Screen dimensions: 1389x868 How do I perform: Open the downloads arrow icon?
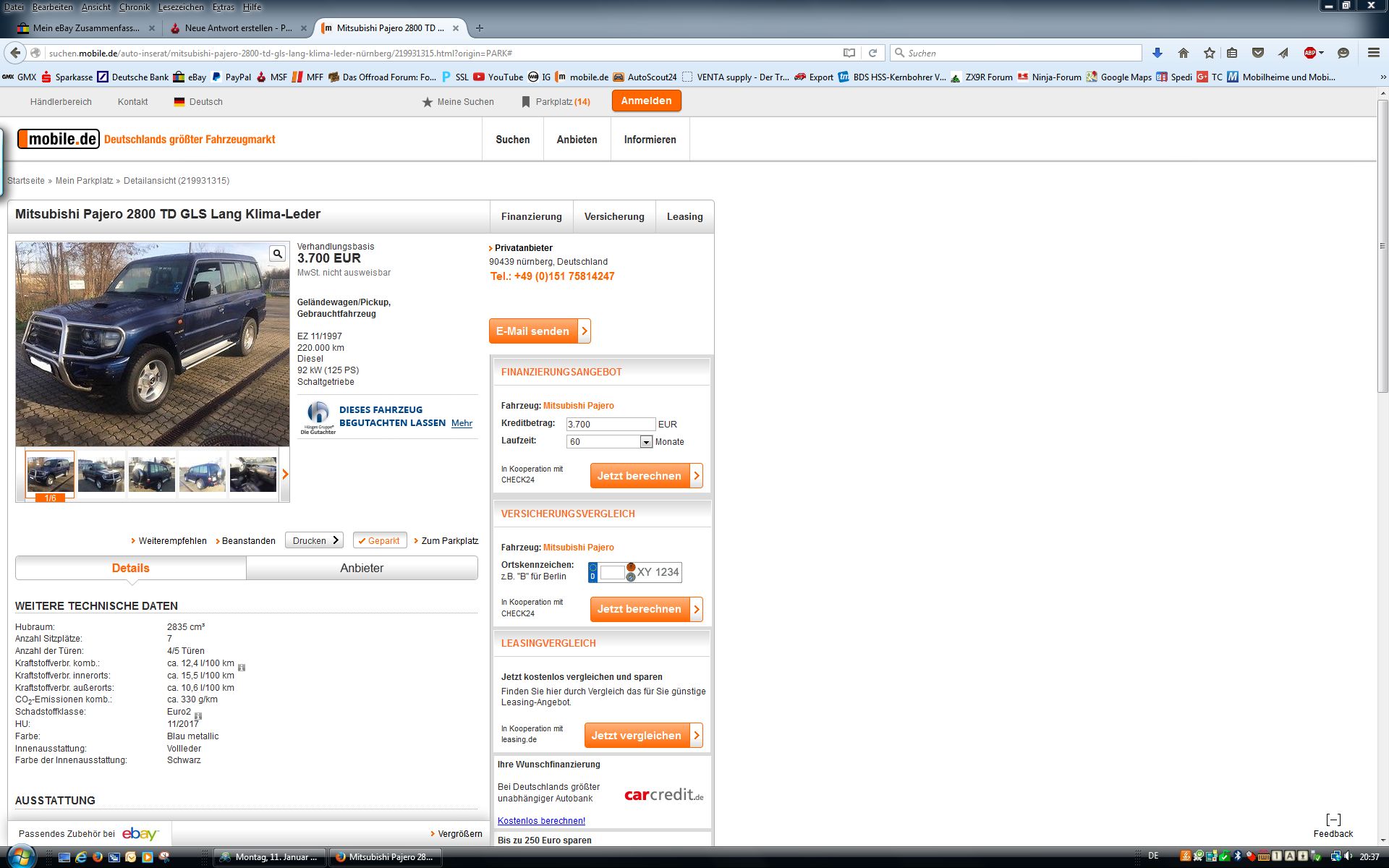[x=1157, y=53]
